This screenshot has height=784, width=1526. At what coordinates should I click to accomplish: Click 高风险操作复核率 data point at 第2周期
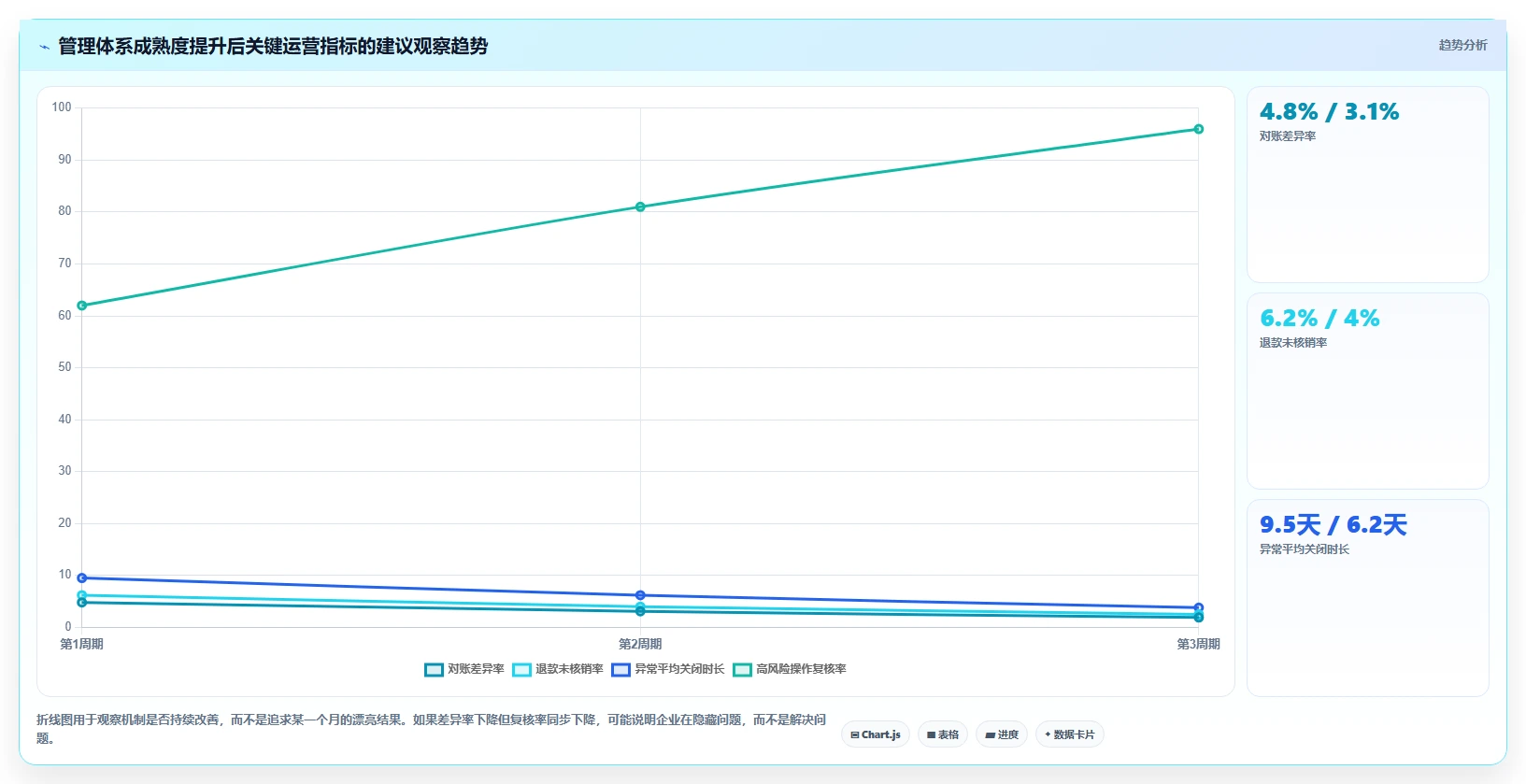click(x=640, y=207)
